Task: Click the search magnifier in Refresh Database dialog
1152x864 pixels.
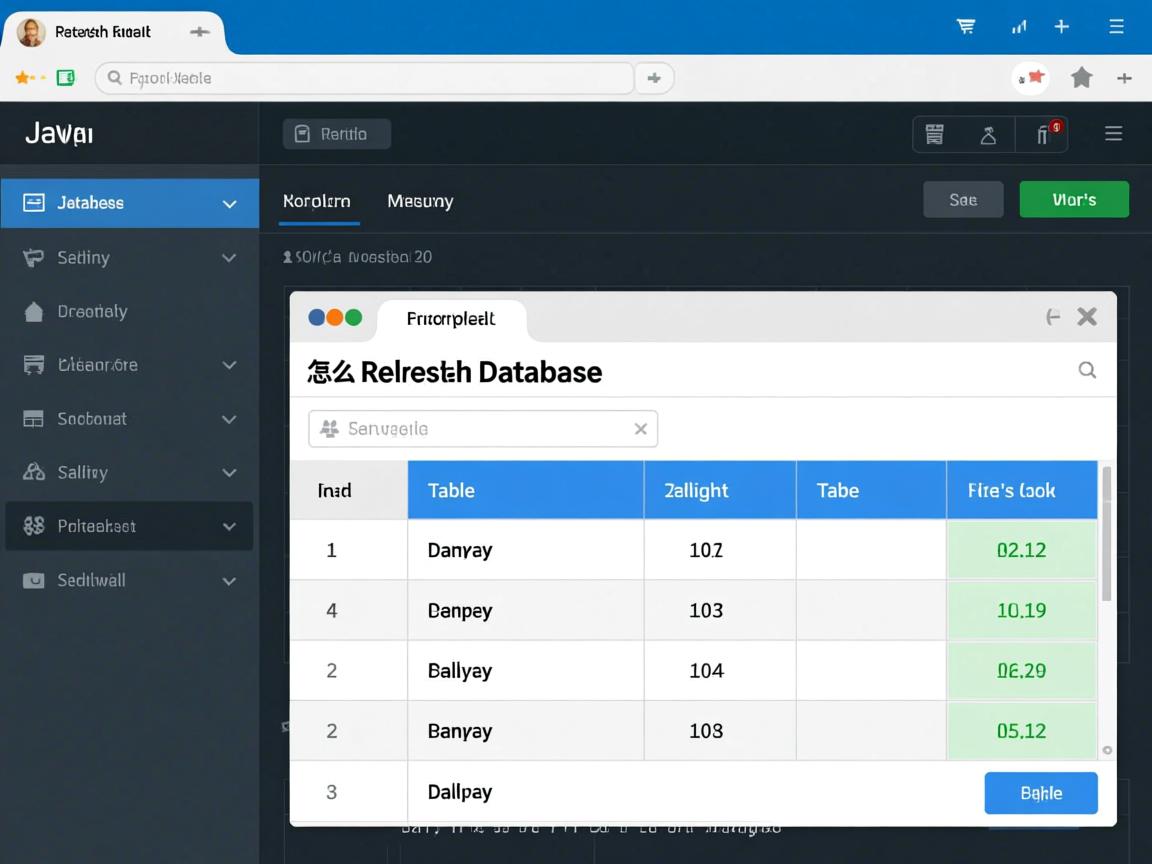Action: [1087, 370]
